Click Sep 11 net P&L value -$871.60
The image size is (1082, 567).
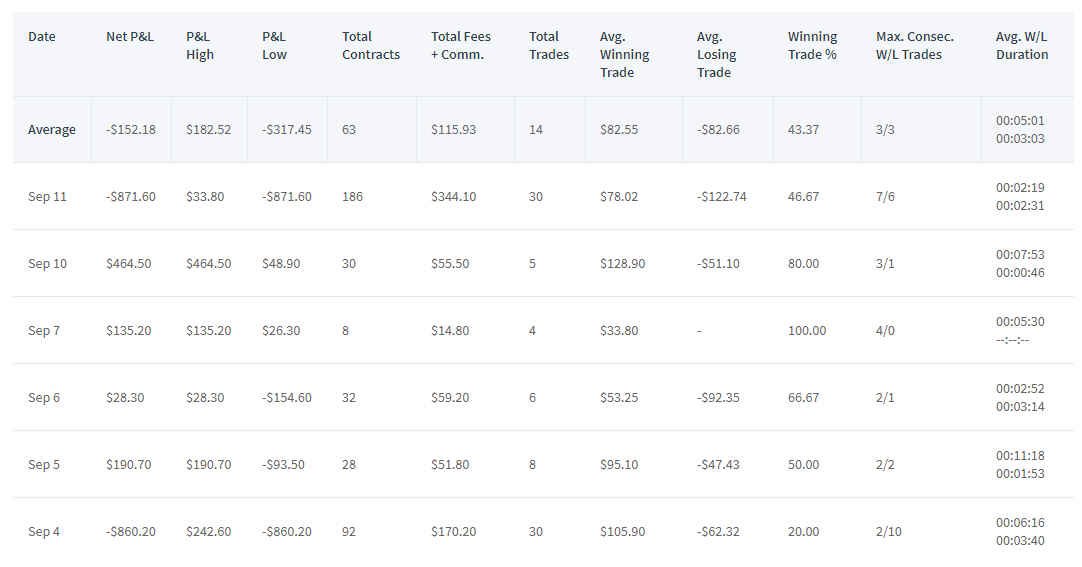click(130, 197)
